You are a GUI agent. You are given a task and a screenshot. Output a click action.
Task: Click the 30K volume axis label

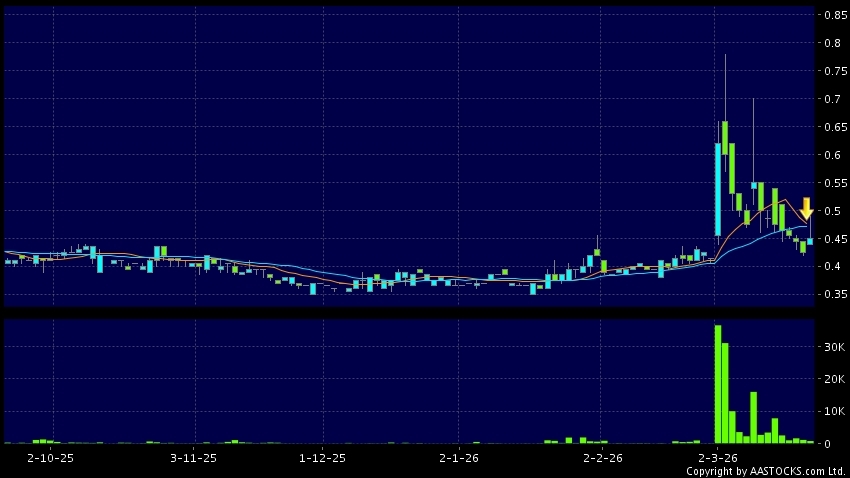pos(834,347)
